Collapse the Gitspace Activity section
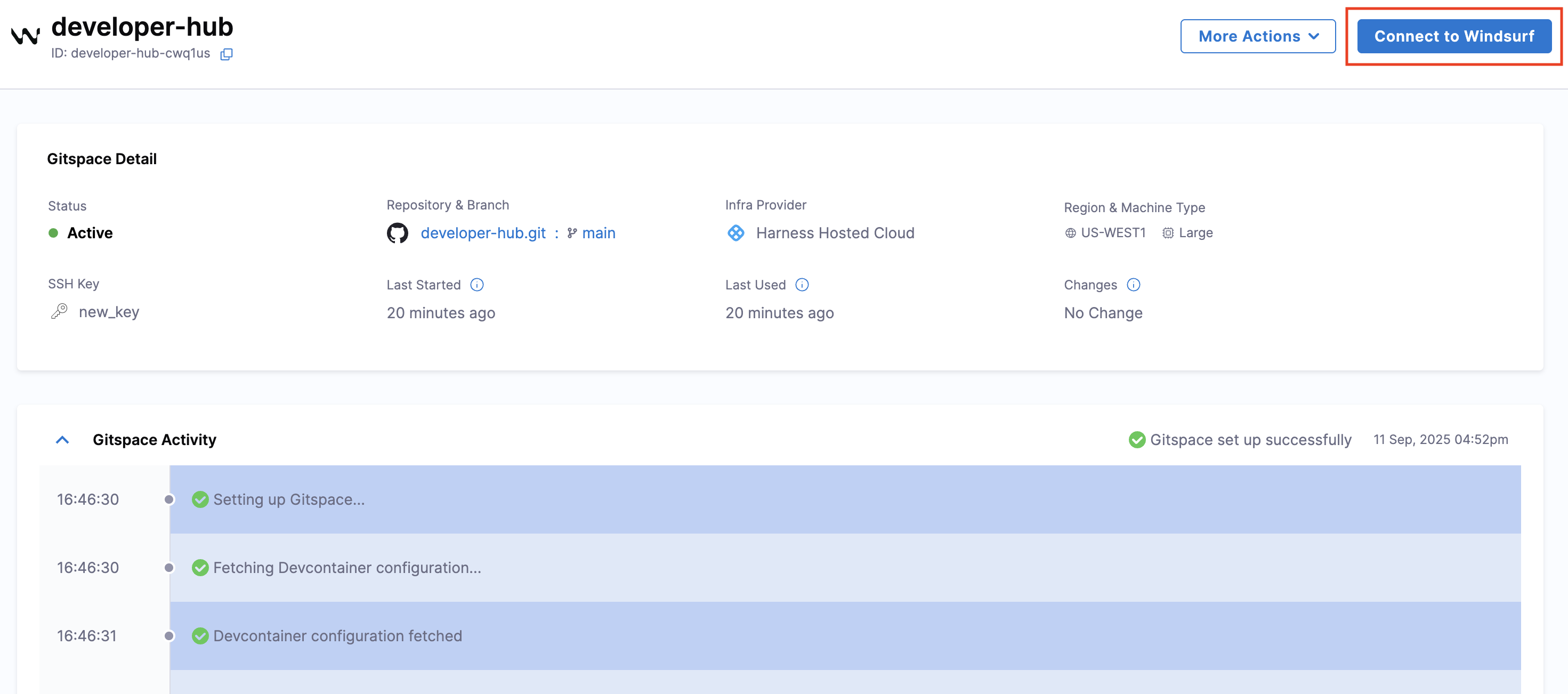 click(62, 440)
